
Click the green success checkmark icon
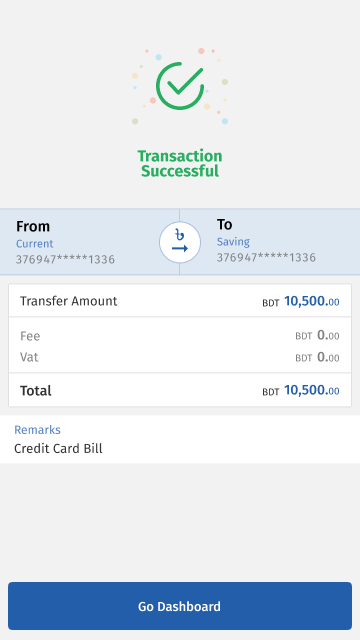[x=180, y=86]
